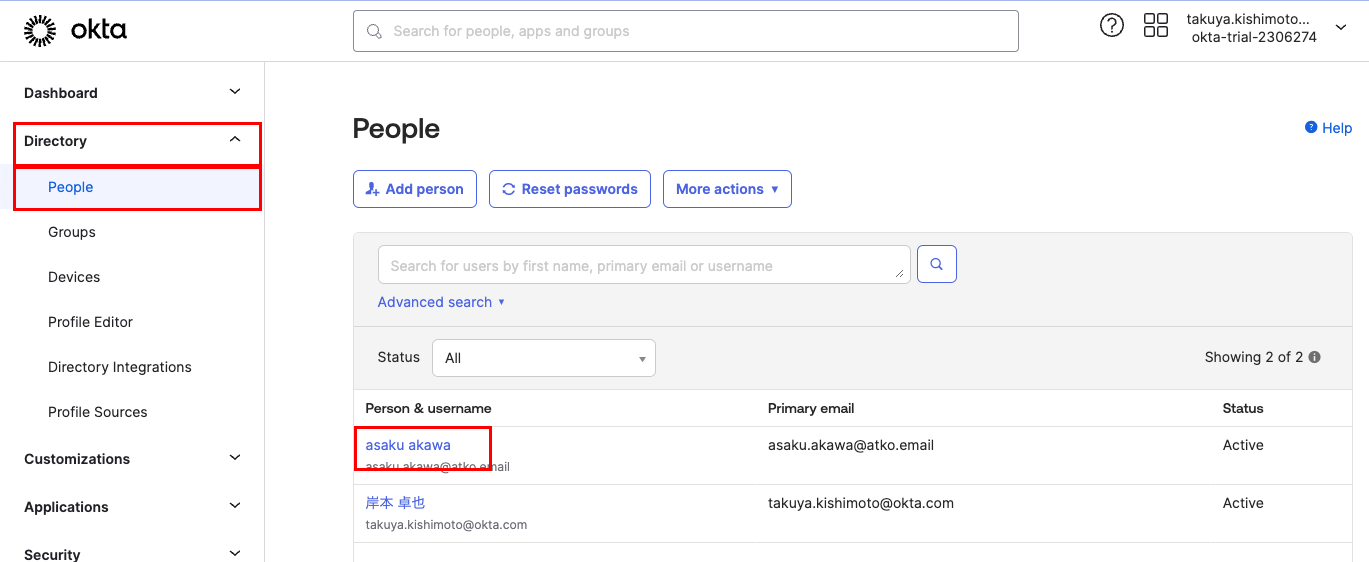Image resolution: width=1369 pixels, height=562 pixels.
Task: Open the More actions dropdown
Action: (x=727, y=189)
